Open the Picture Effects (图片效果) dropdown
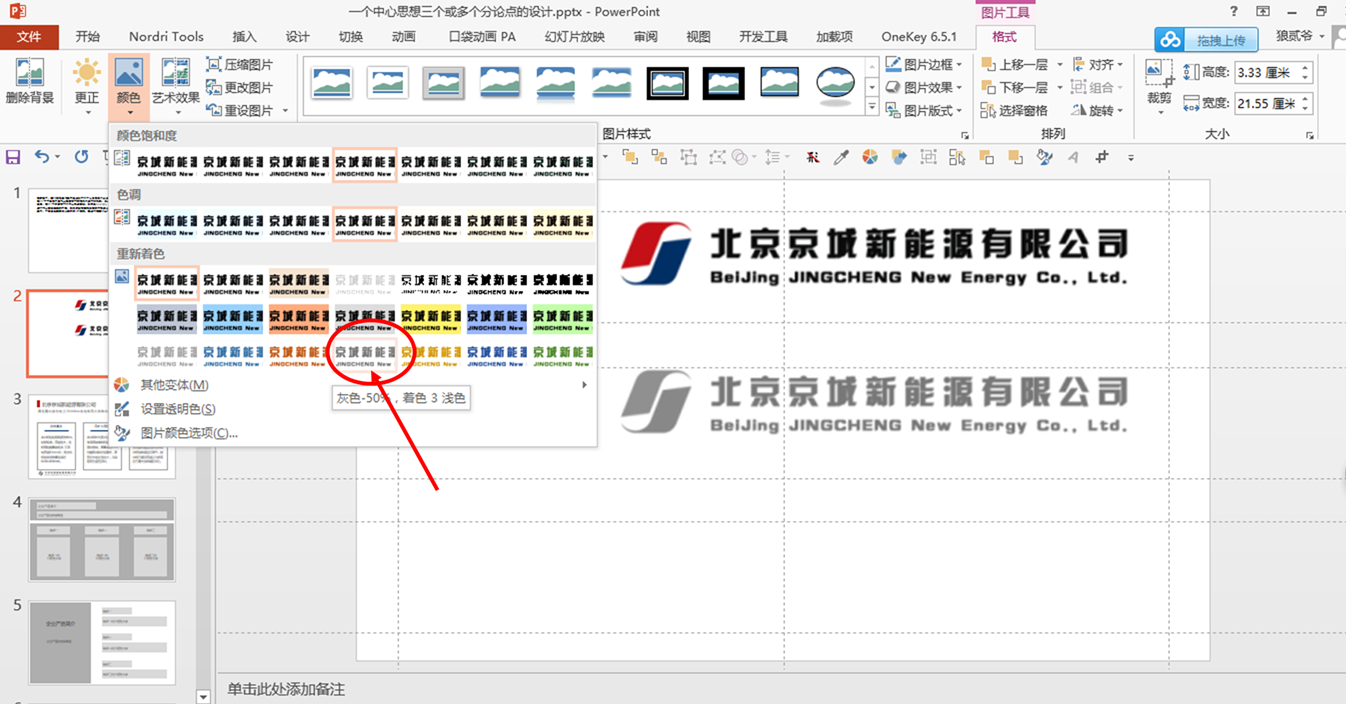Screen dimensions: 1346x704 pyautogui.click(x=925, y=87)
